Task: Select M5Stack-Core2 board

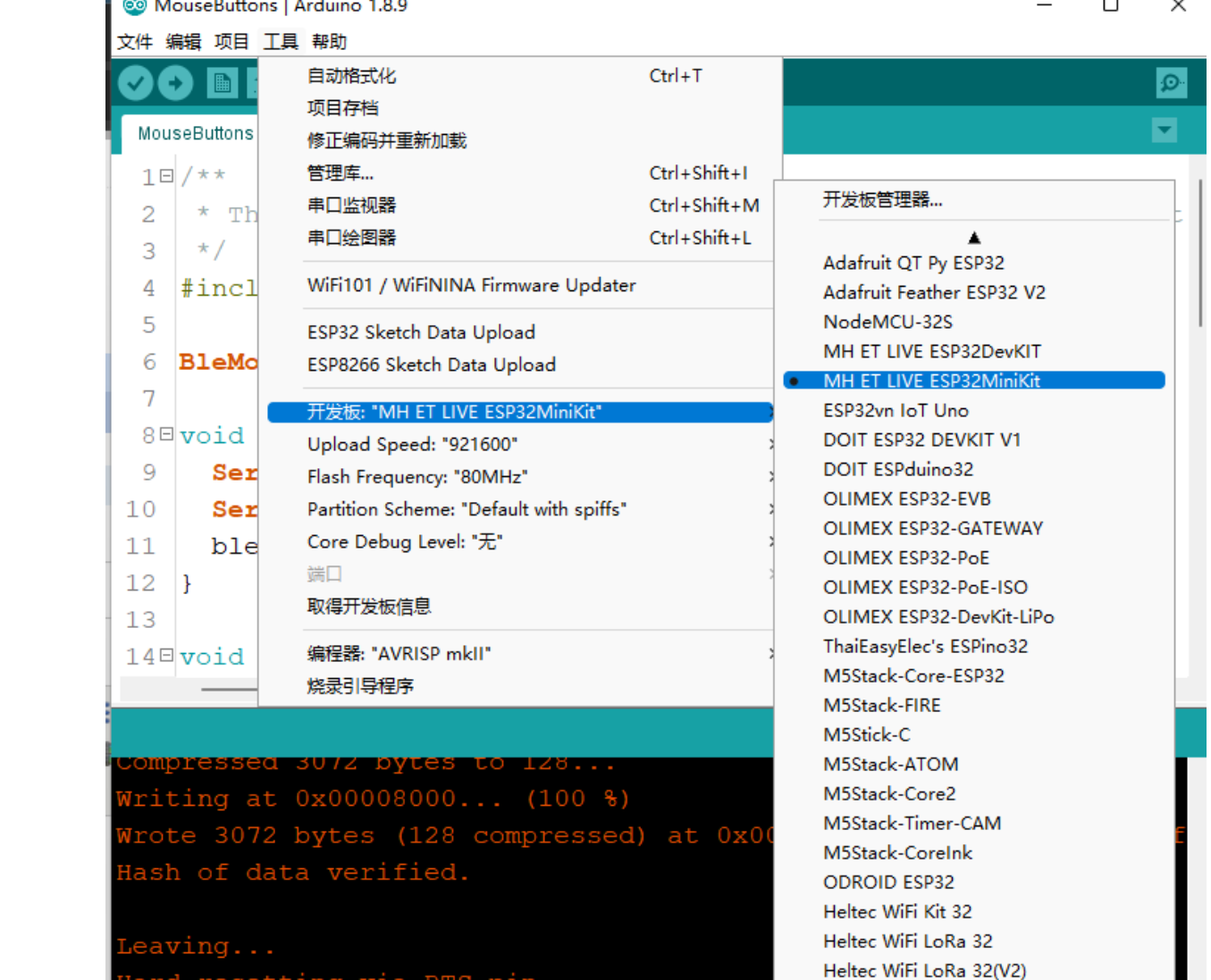Action: tap(974, 793)
